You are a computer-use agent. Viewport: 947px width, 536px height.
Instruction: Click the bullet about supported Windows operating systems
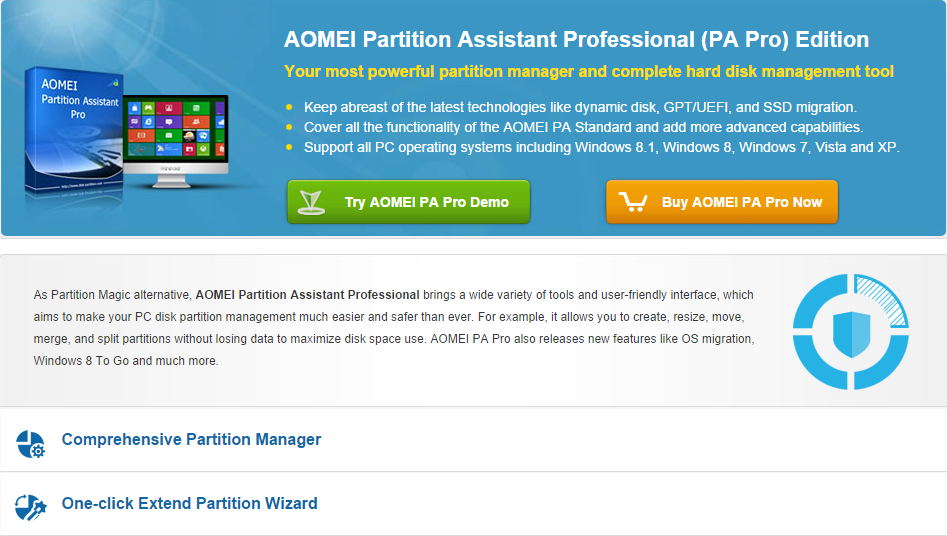tap(602, 147)
